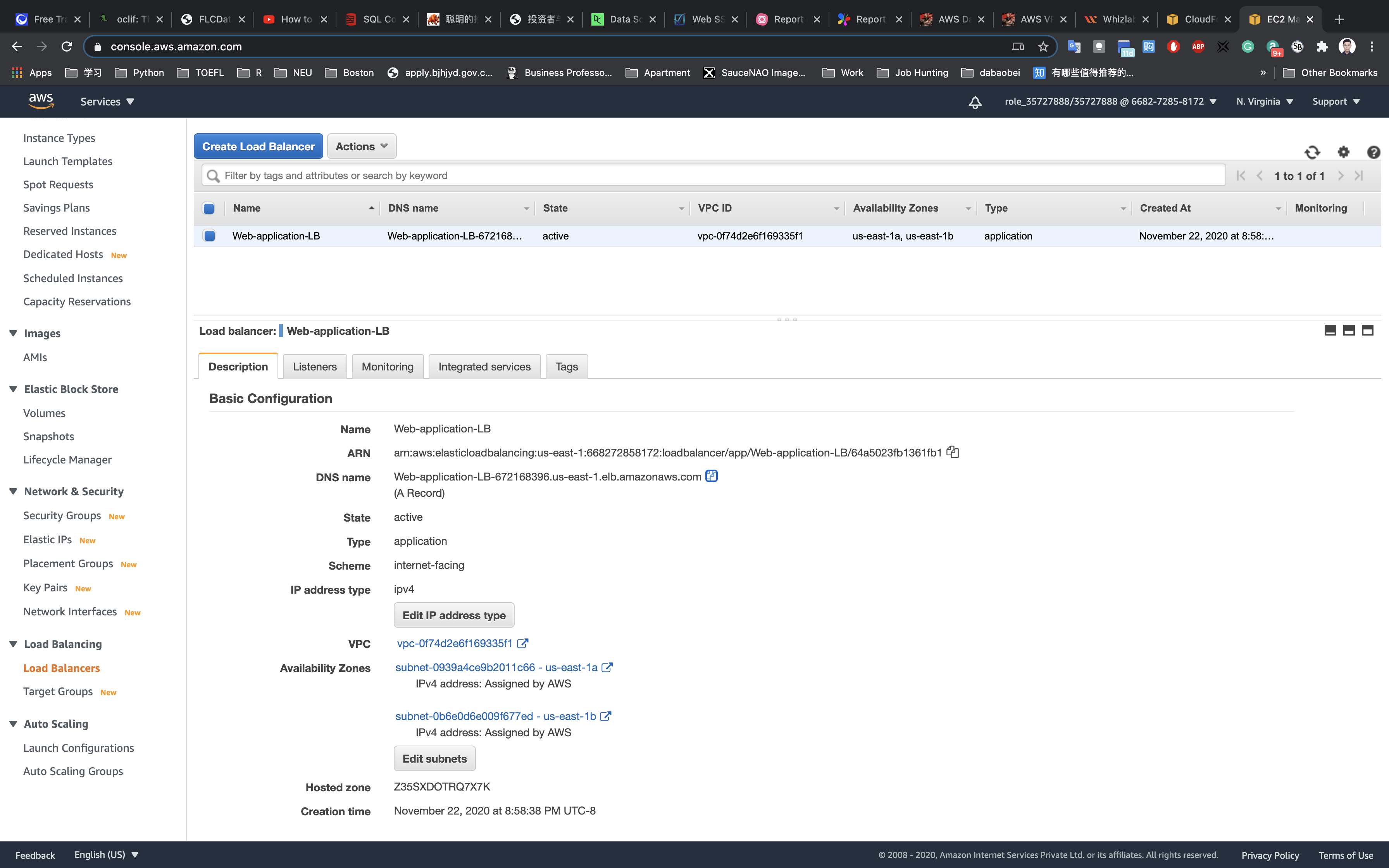Click Create Load Balancer button
Screen dimensions: 1389x868
[258, 146]
